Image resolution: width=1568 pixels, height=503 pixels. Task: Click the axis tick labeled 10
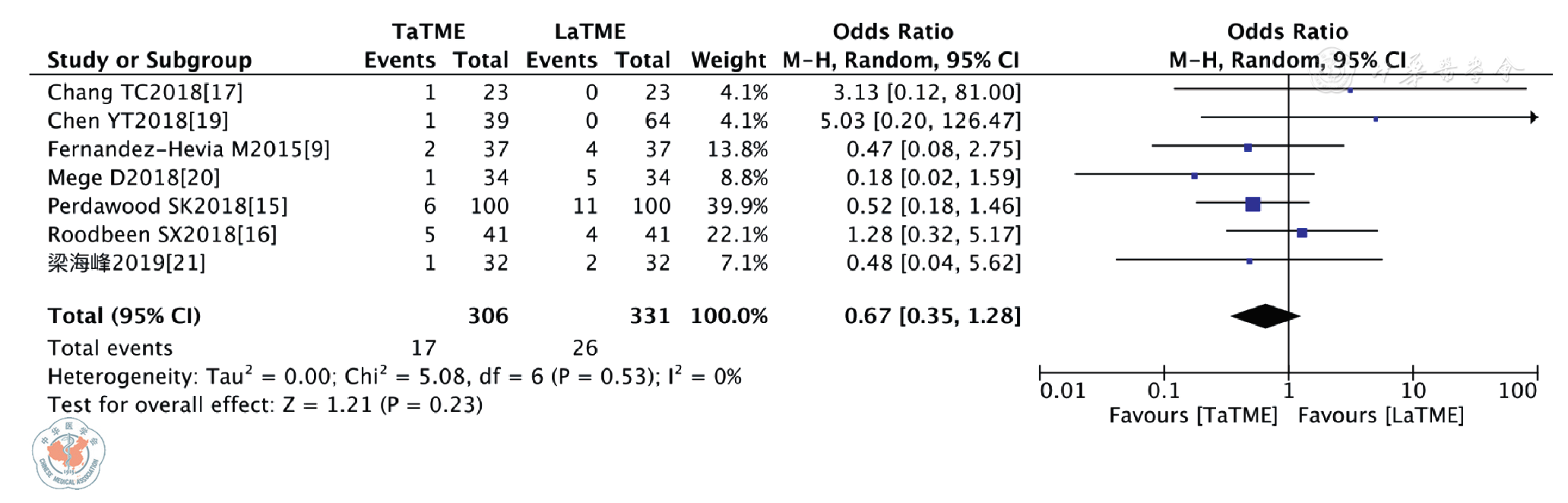[x=1413, y=391]
